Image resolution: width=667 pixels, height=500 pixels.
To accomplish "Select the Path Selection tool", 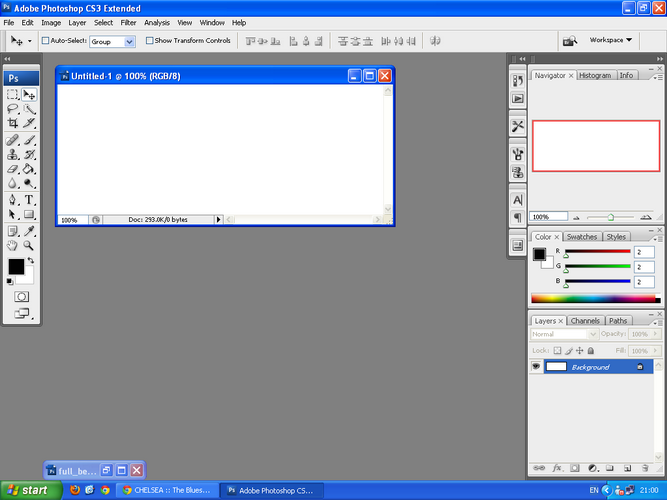I will [x=13, y=214].
